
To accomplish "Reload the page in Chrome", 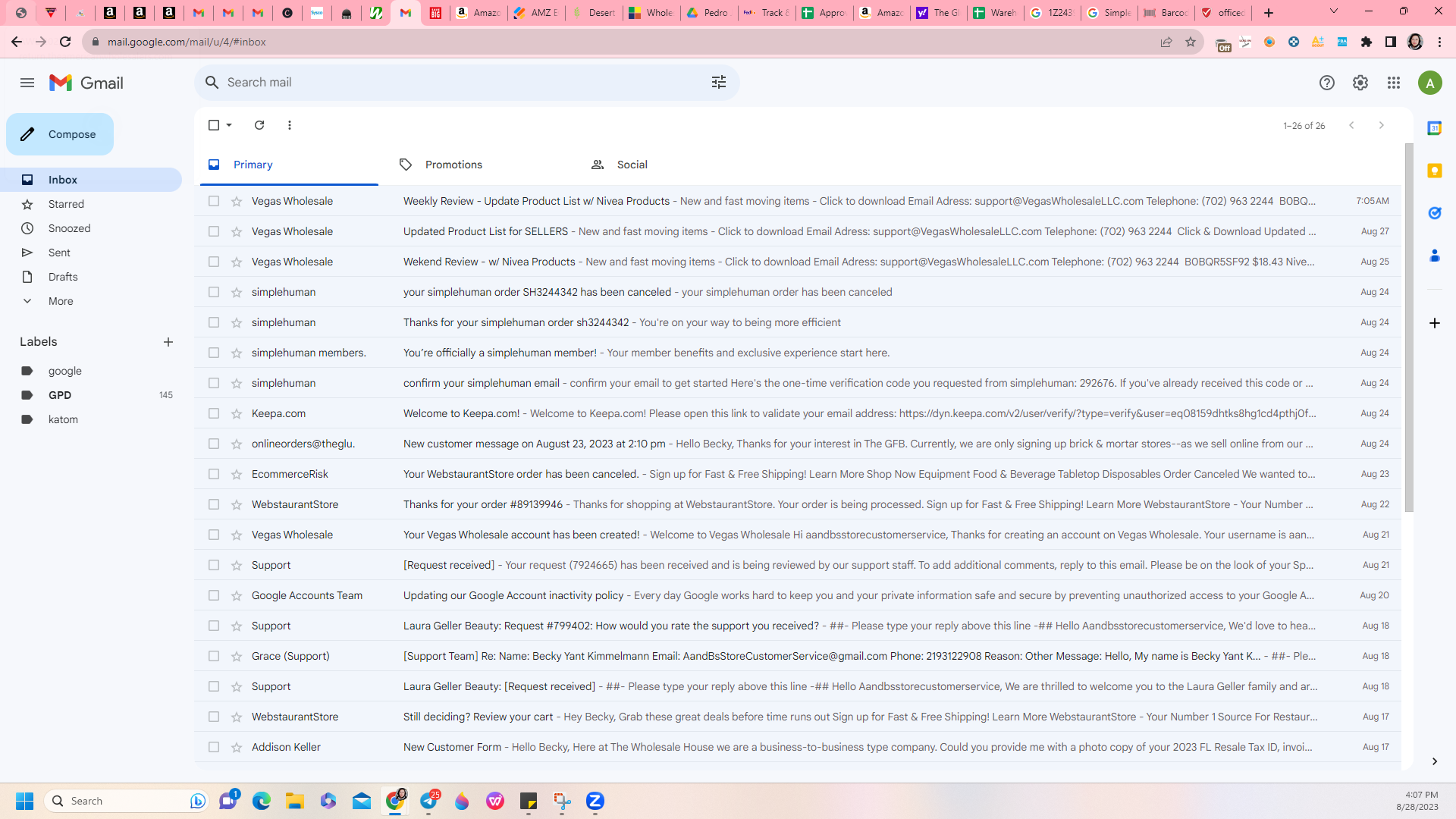I will pyautogui.click(x=65, y=42).
